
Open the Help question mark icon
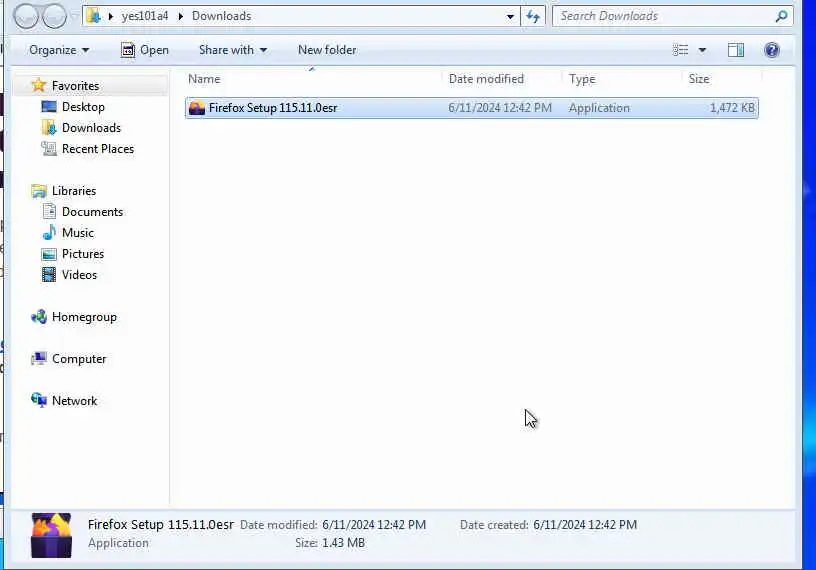tap(772, 50)
